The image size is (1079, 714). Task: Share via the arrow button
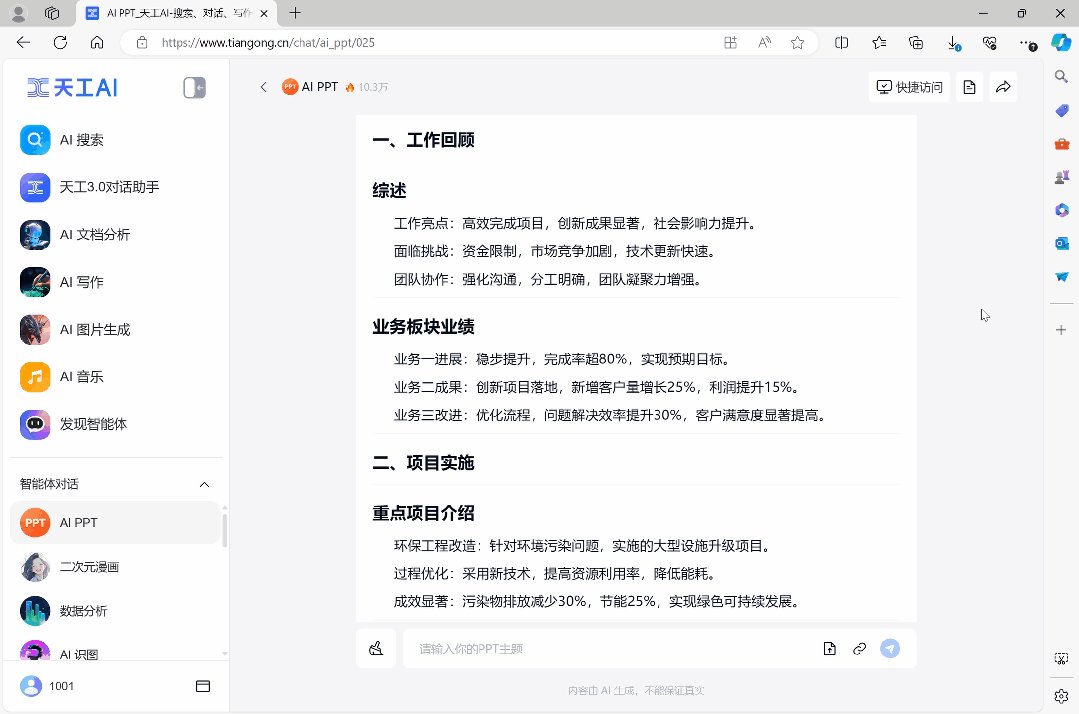pos(1003,87)
